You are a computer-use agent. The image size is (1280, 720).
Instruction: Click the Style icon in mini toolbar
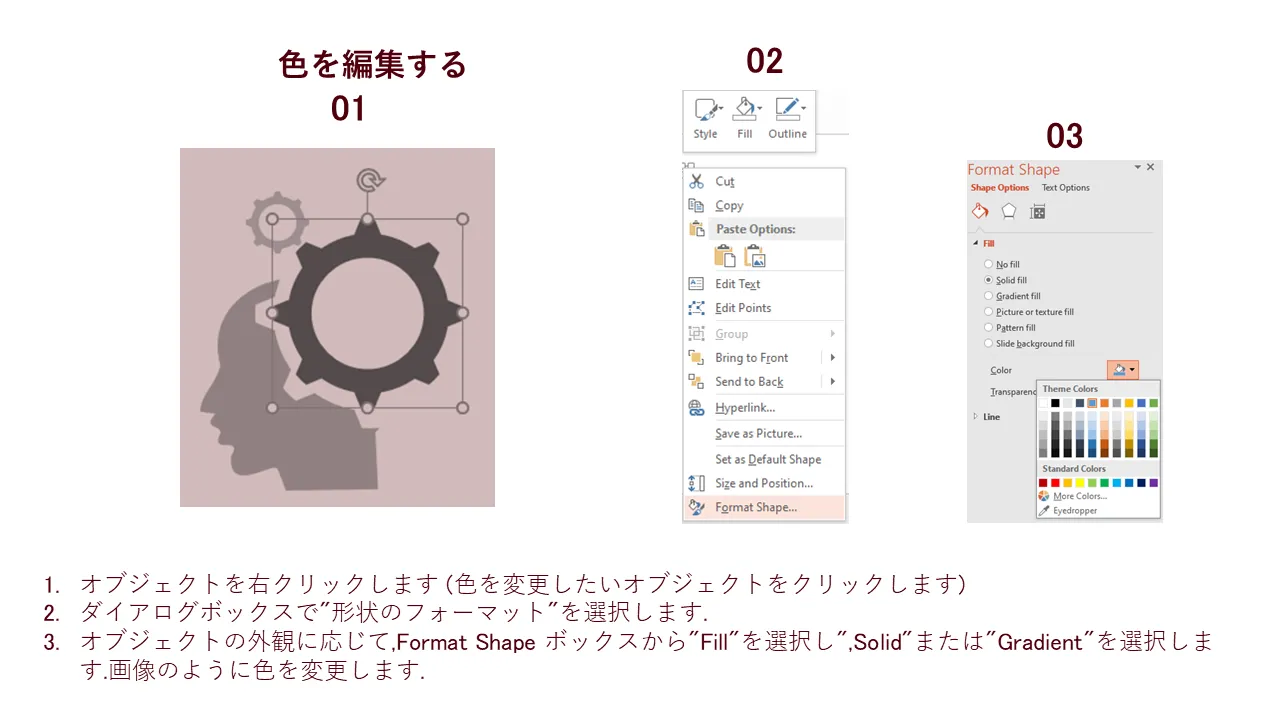click(705, 110)
